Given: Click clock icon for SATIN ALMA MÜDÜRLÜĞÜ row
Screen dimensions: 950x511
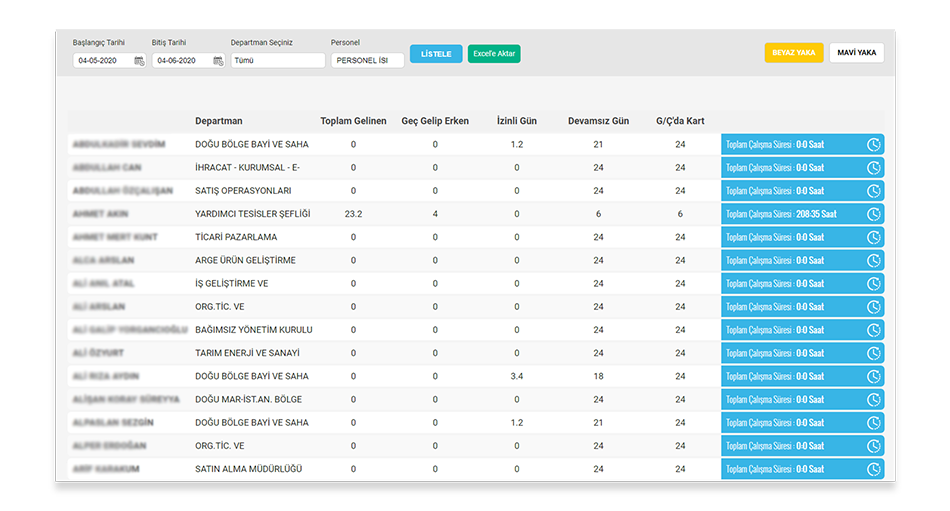Looking at the screenshot, I should (873, 469).
